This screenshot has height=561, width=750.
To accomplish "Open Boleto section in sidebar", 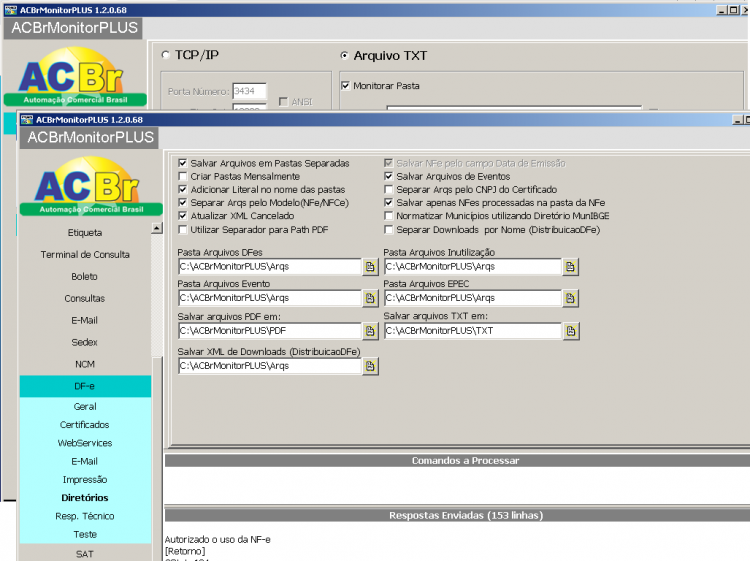I will tap(85, 276).
